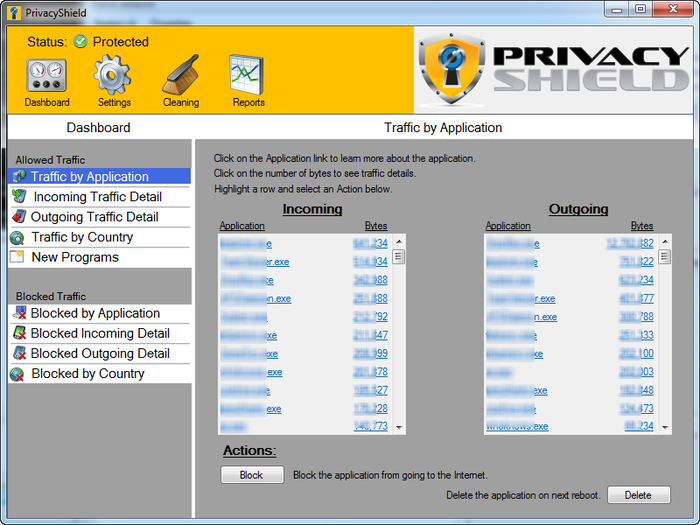This screenshot has height=525, width=700.
Task: Click Outgoing list scroll down arrow
Action: 665,427
